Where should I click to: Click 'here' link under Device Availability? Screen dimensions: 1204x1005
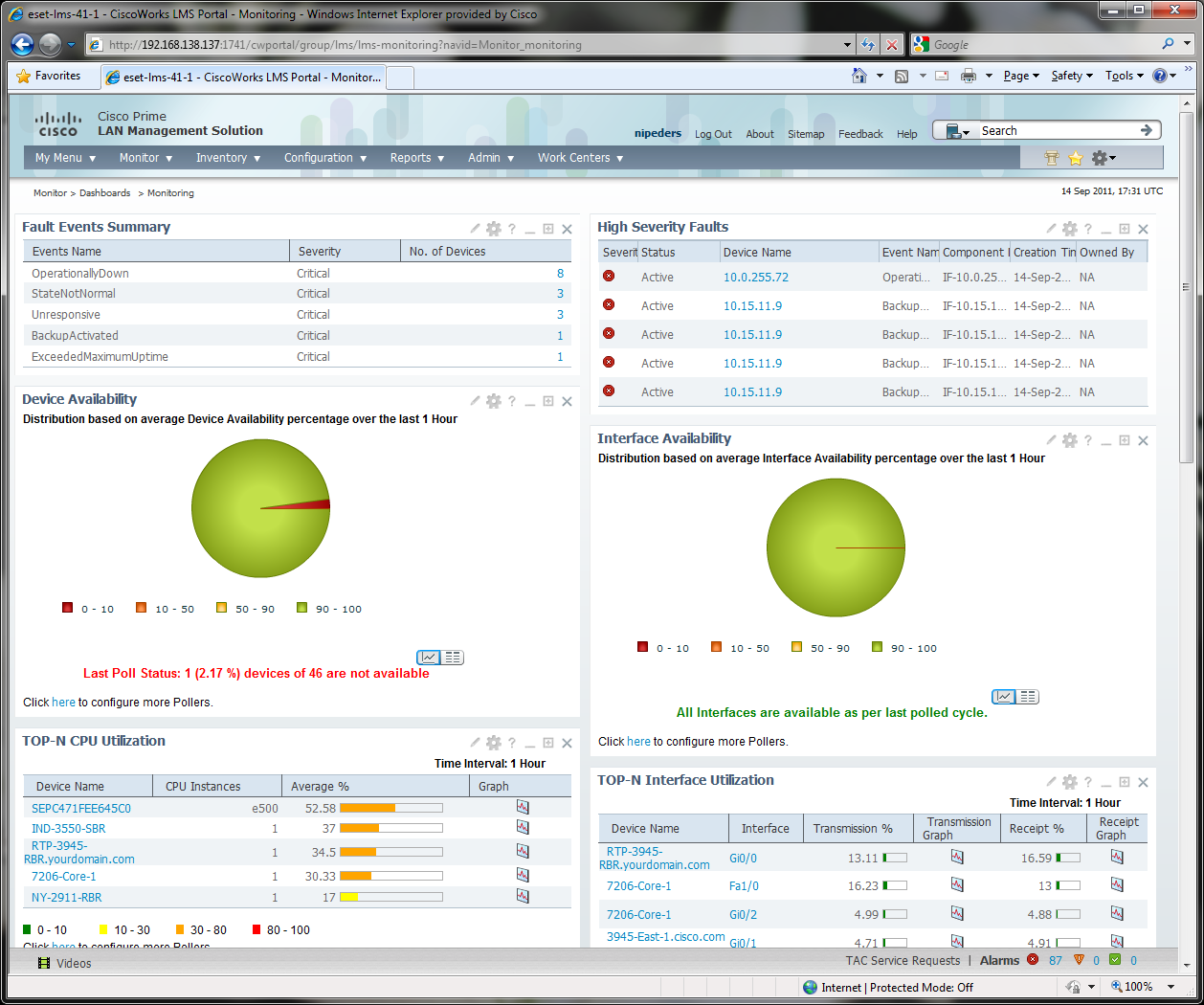[x=63, y=702]
